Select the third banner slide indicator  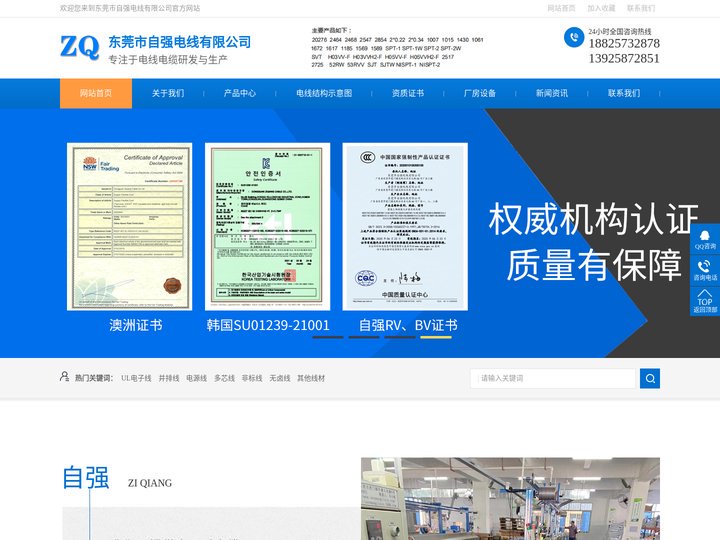[400, 337]
